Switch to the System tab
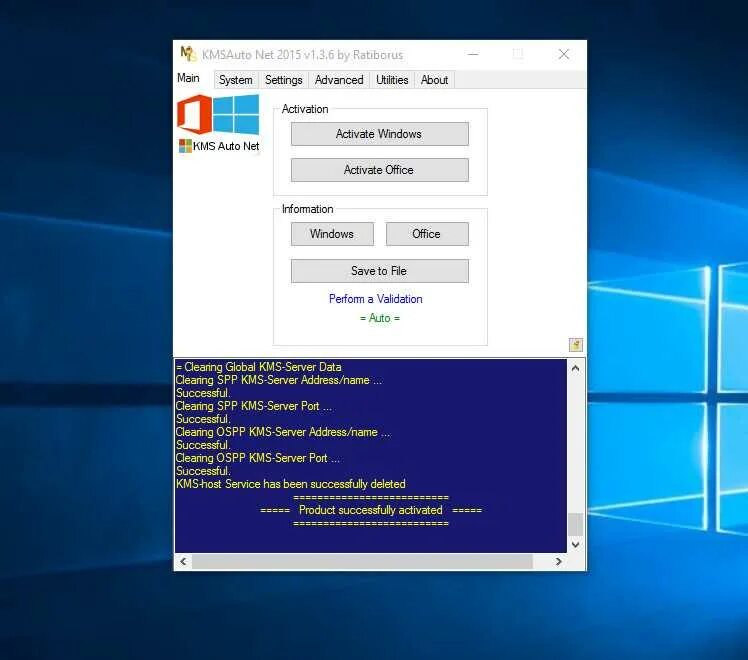Viewport: 748px width, 660px height. [236, 80]
